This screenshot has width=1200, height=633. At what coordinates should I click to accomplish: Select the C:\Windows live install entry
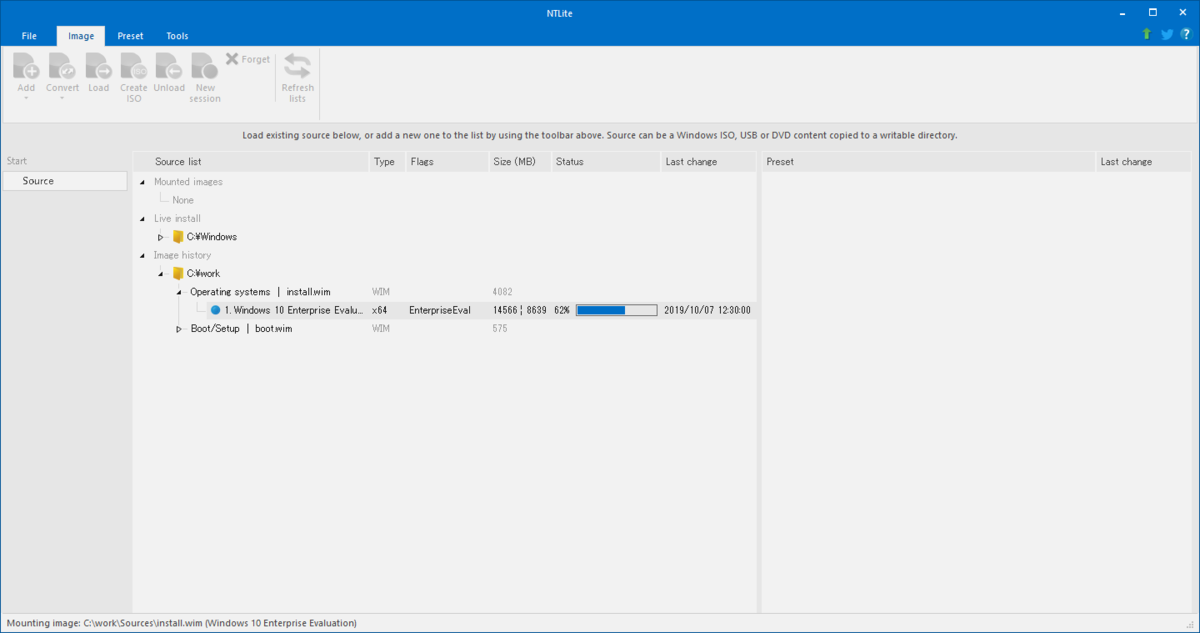[211, 237]
